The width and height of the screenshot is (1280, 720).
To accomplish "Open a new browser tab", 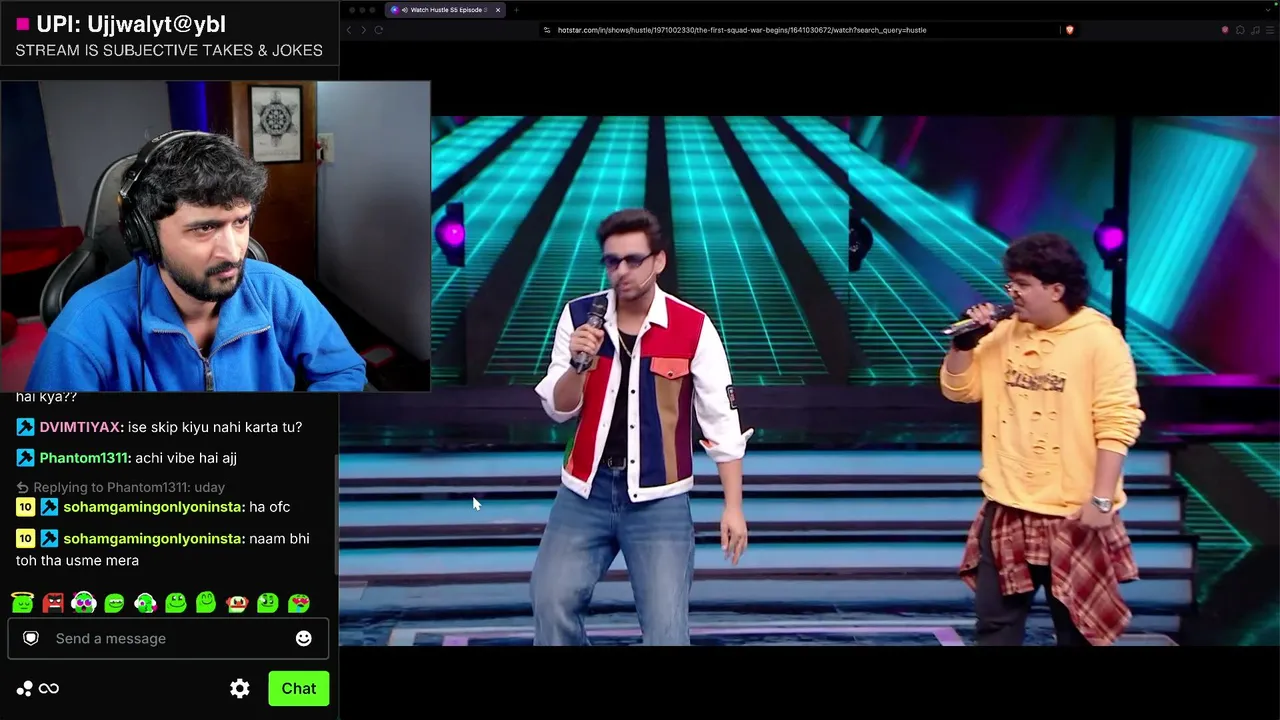I will pos(516,10).
